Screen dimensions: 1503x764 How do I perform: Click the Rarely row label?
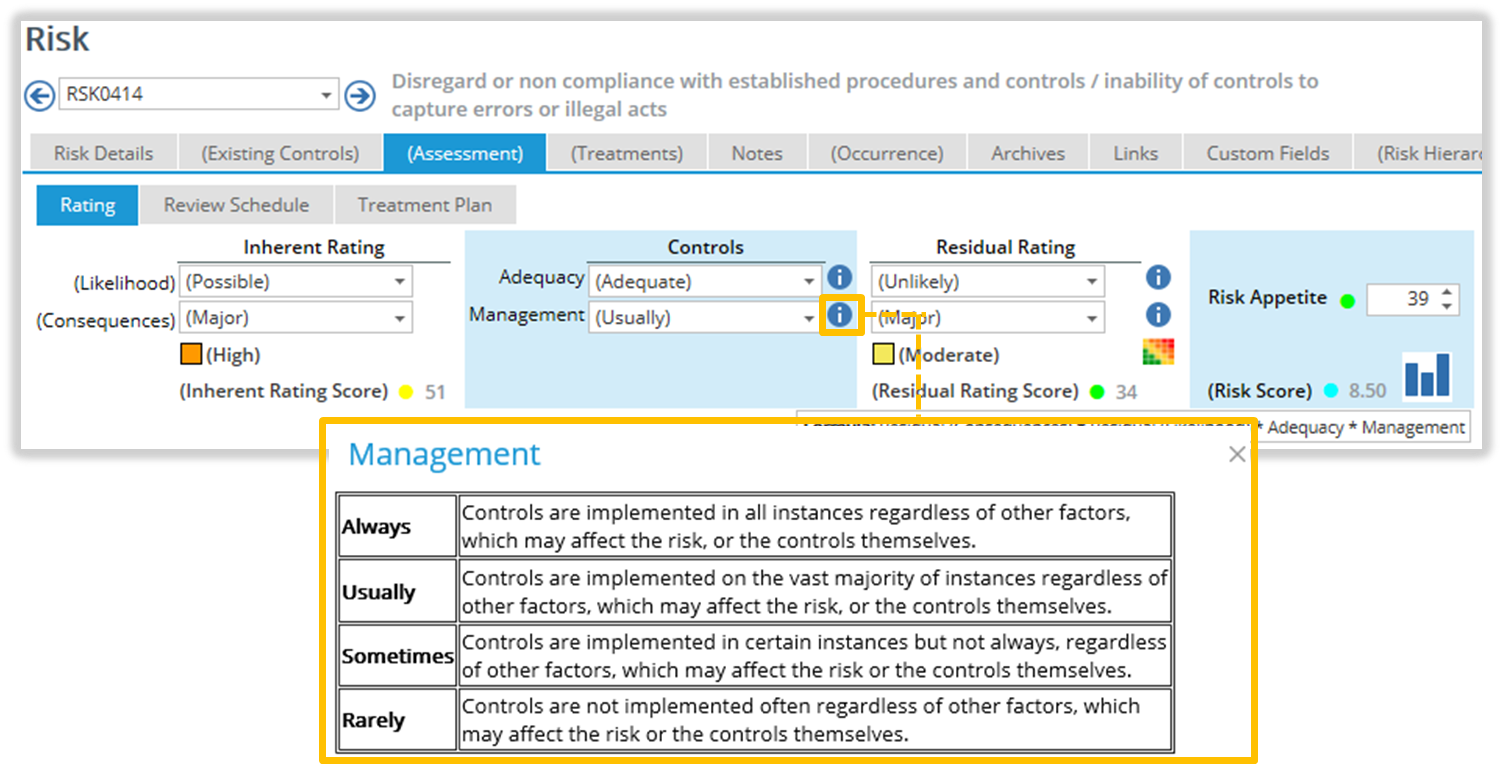point(373,720)
